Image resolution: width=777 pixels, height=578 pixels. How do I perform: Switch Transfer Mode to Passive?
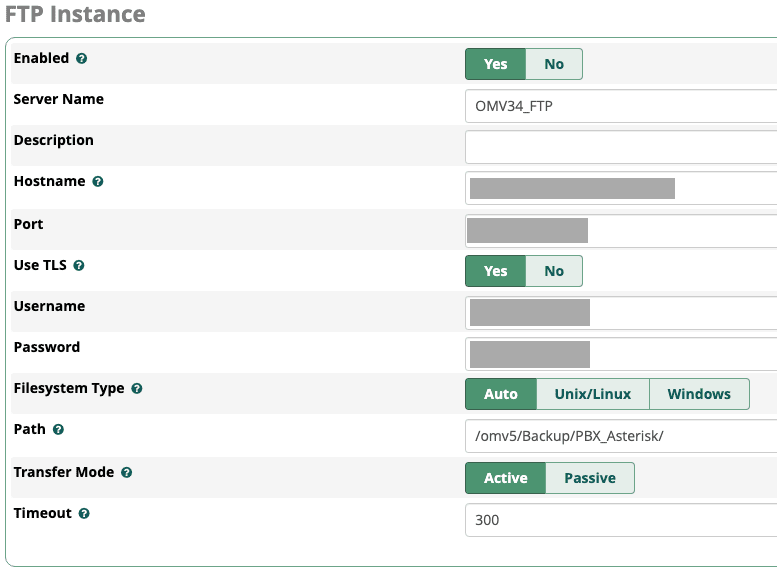pyautogui.click(x=590, y=478)
